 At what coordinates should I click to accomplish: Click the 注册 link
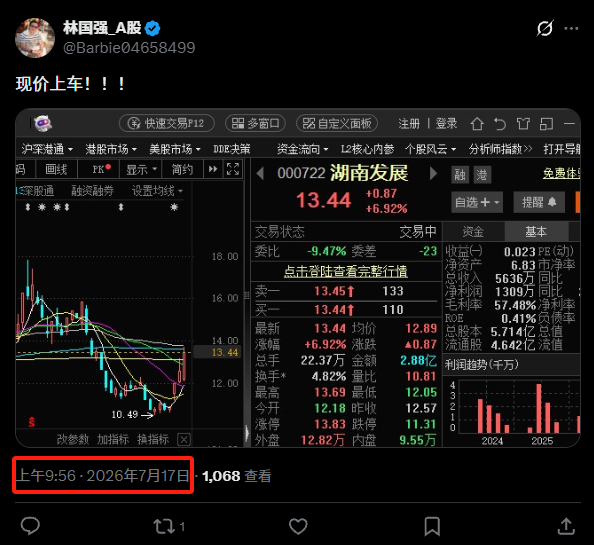[x=409, y=123]
